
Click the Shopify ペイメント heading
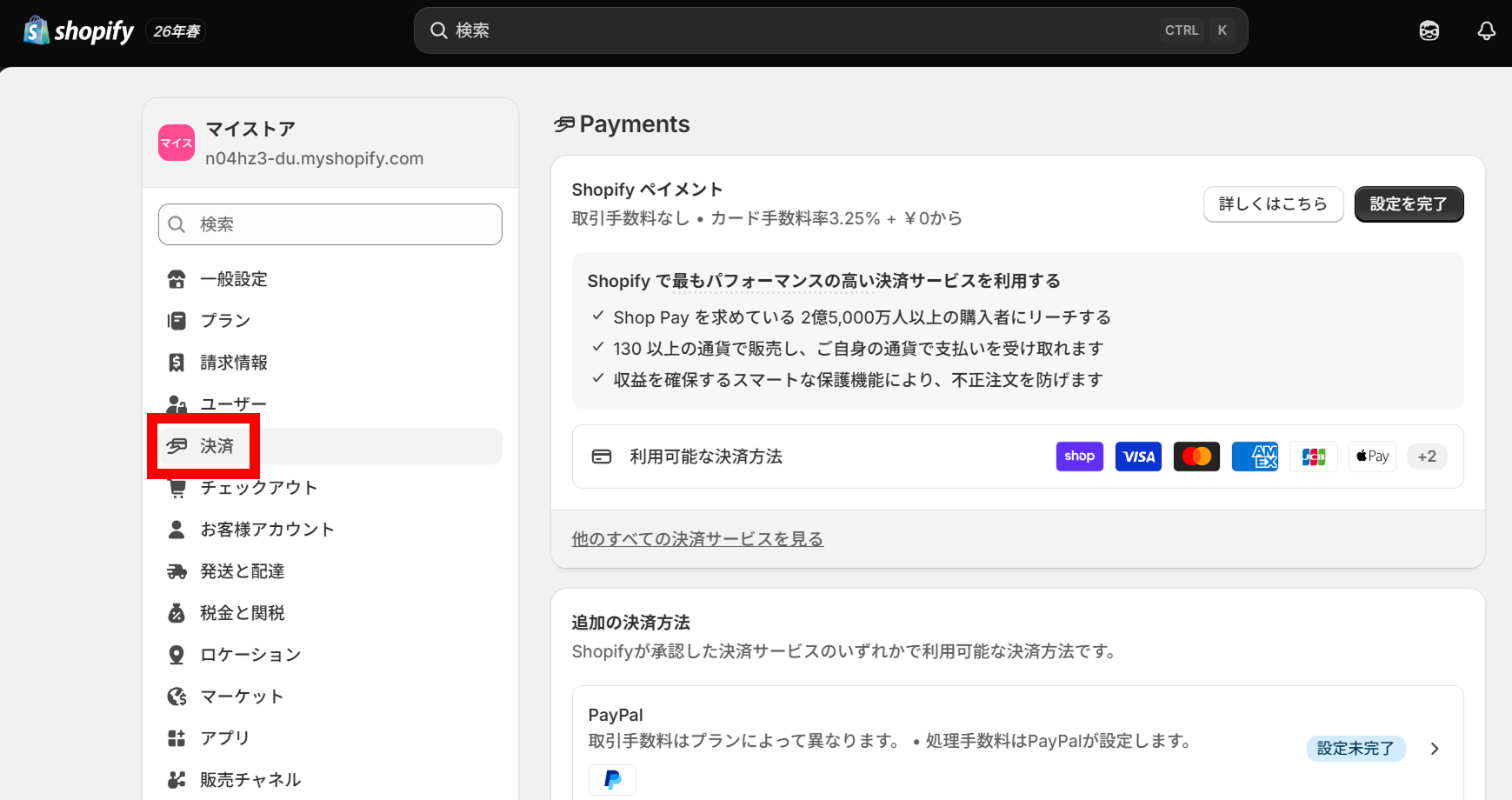(x=647, y=190)
